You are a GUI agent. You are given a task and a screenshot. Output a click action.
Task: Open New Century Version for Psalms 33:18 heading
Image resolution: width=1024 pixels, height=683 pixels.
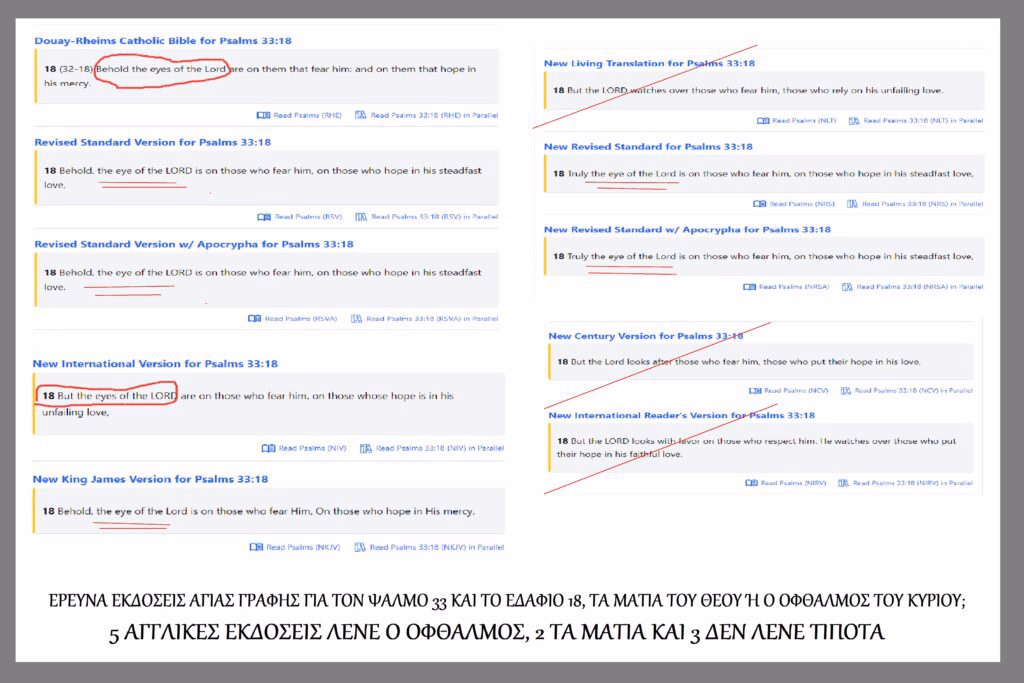[x=645, y=336]
